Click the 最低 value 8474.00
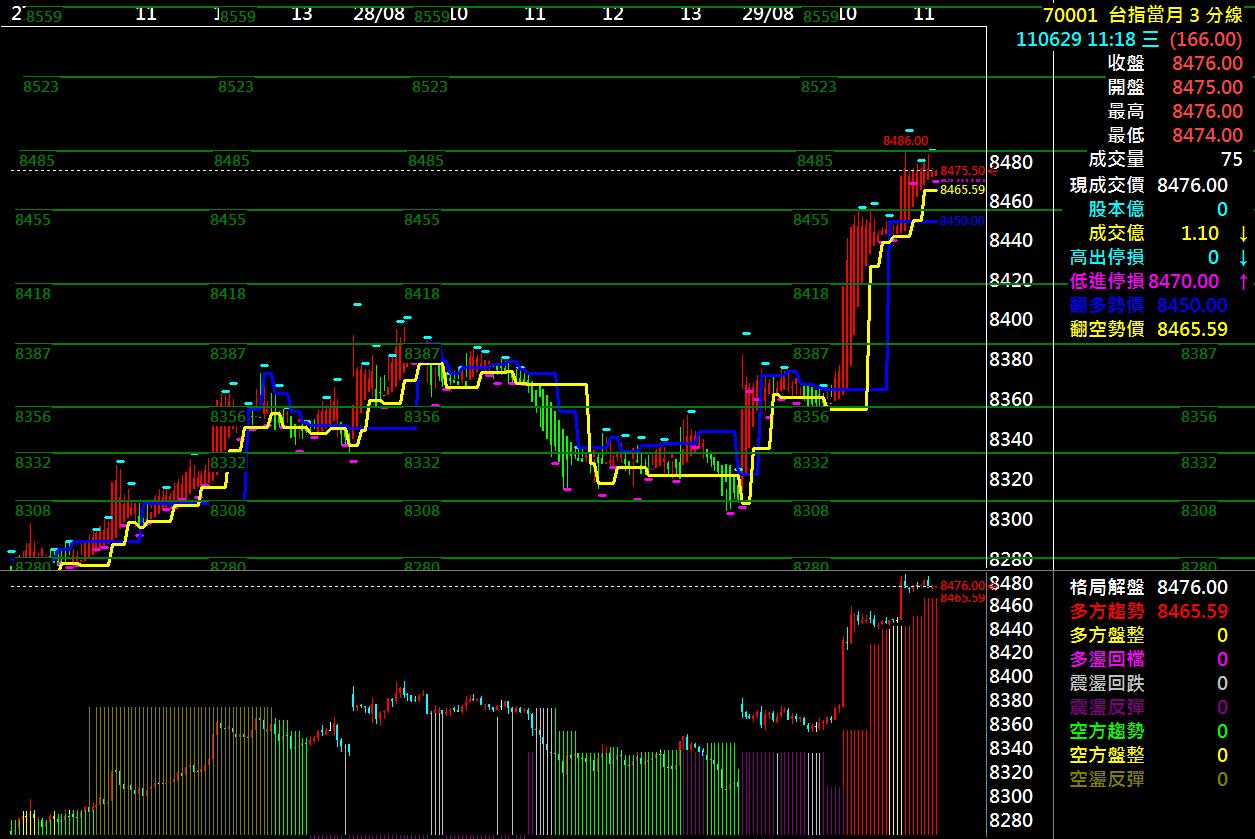 1208,135
